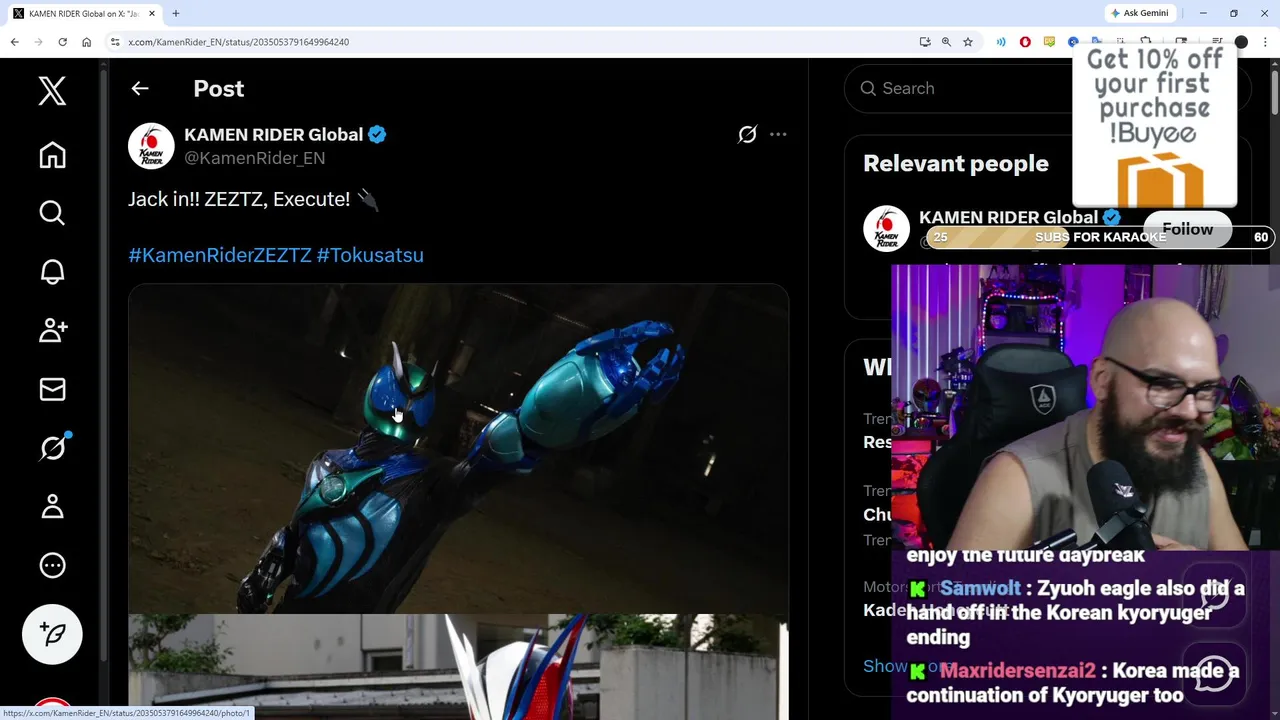View site information icon in address bar

pos(115,42)
